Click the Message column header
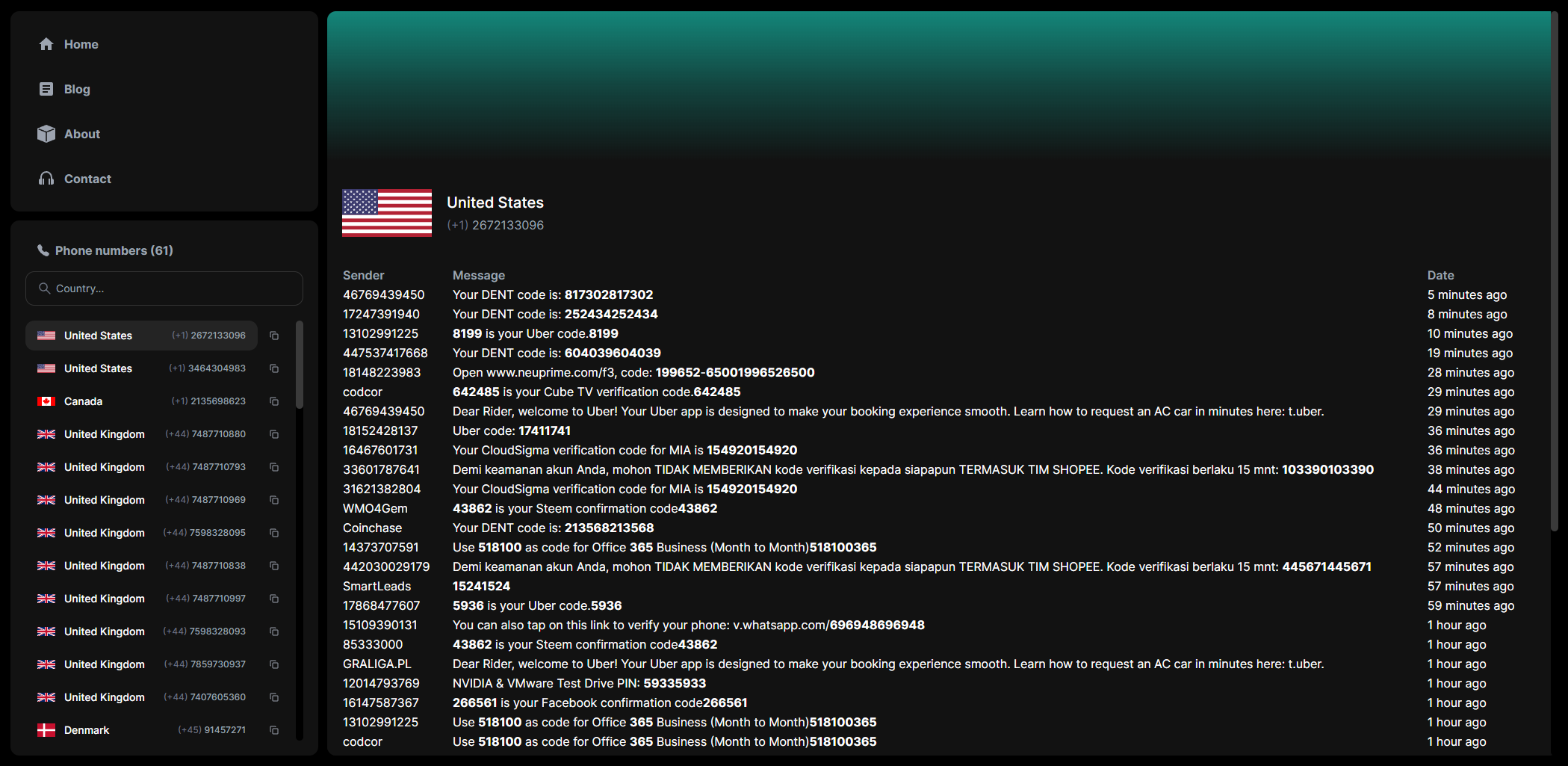Image resolution: width=1568 pixels, height=766 pixels. click(x=479, y=275)
